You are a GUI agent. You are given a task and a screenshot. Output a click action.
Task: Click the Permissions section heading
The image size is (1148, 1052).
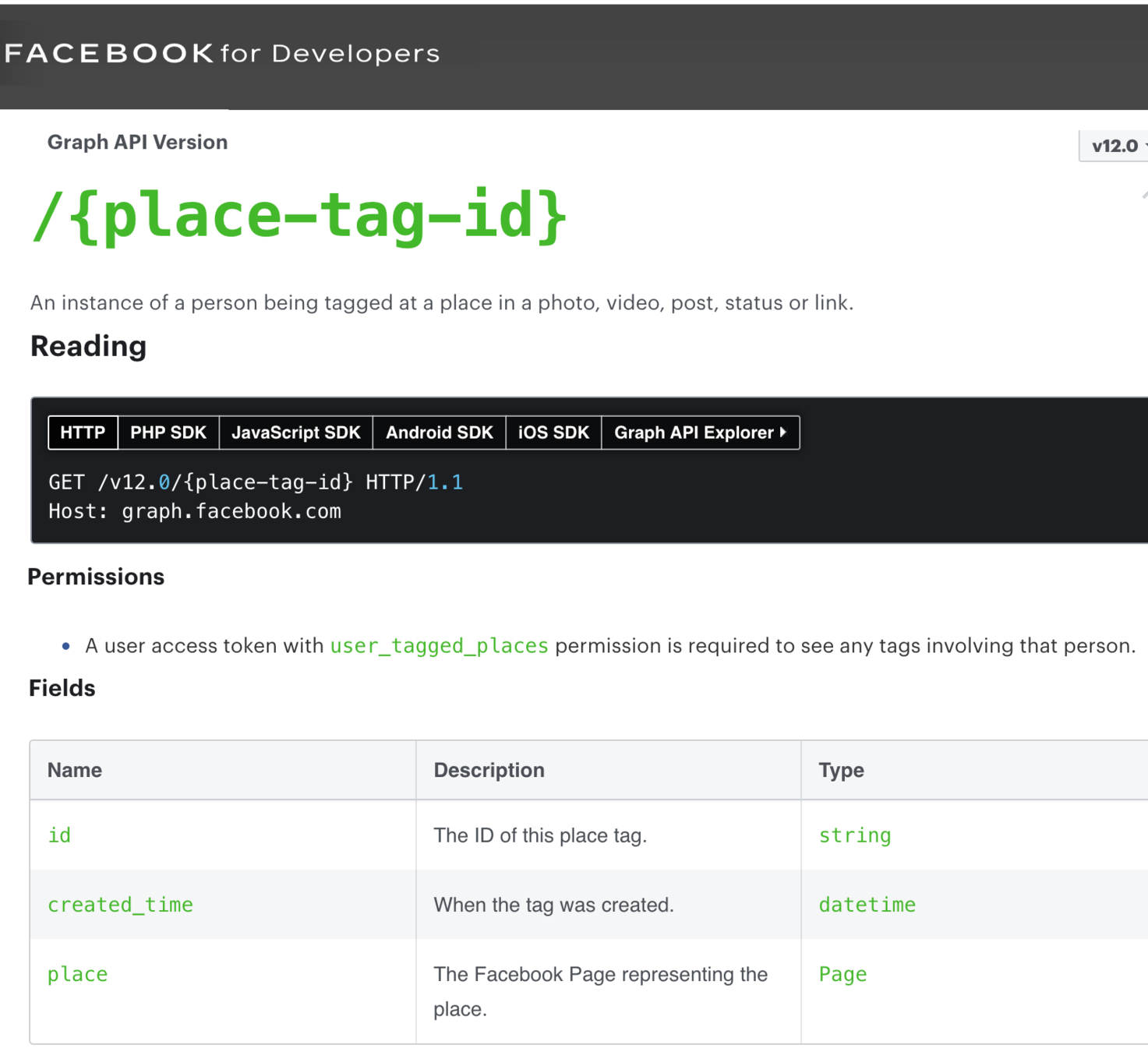click(x=96, y=577)
